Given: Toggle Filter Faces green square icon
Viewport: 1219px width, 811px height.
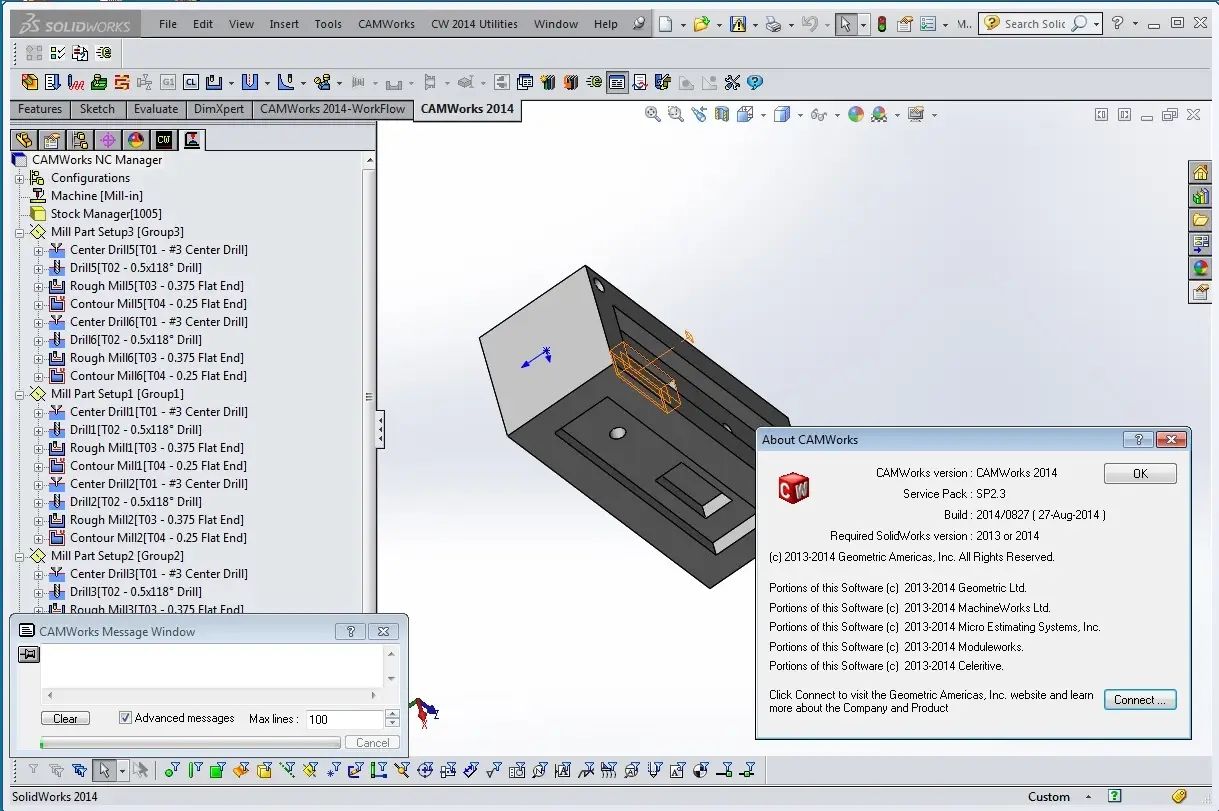Looking at the screenshot, I should [218, 770].
